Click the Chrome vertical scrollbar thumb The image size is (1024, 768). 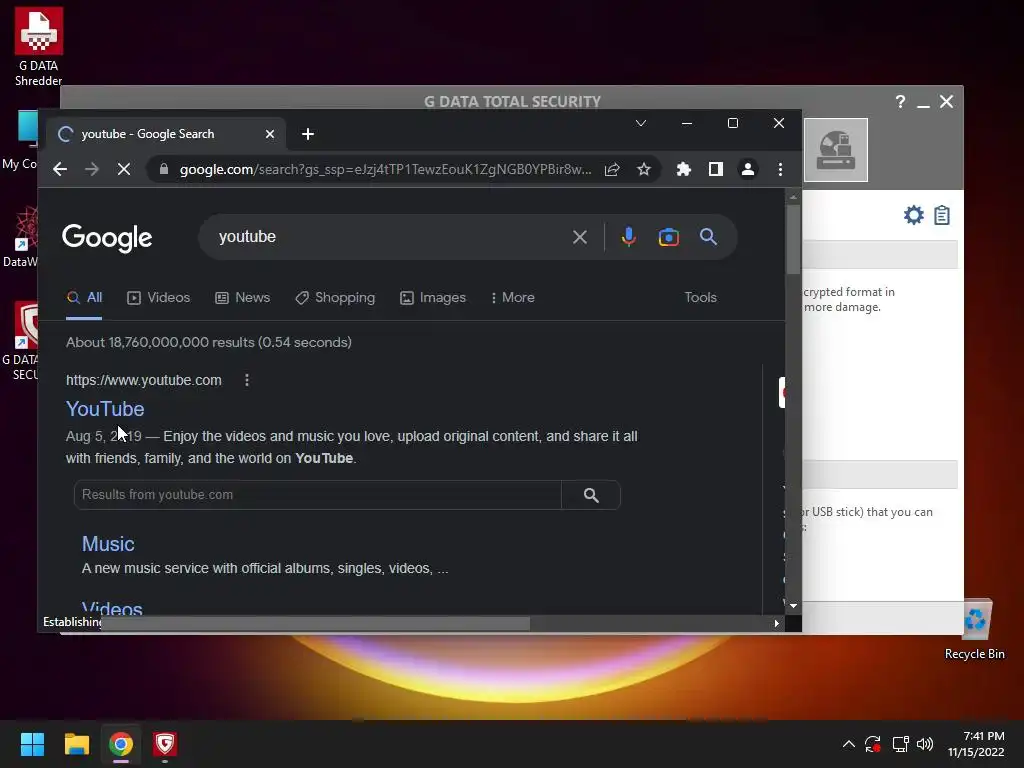pyautogui.click(x=793, y=239)
